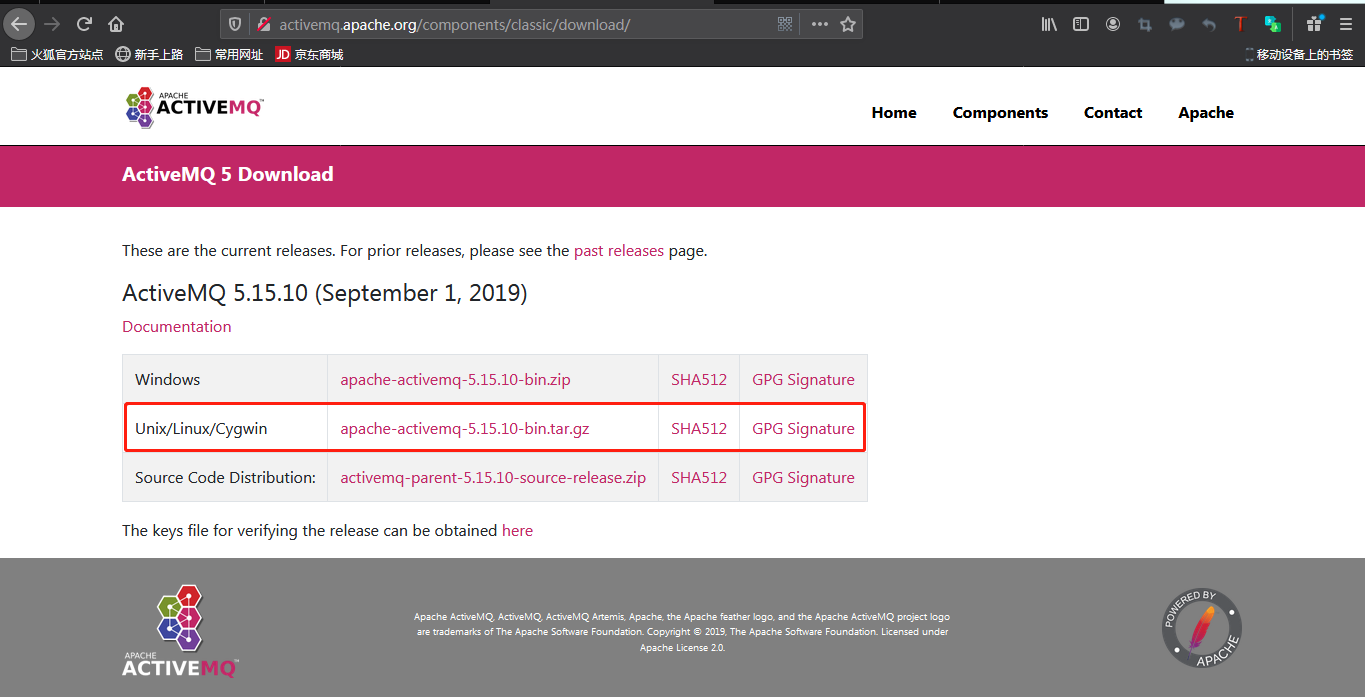
Task: Open the tracking protection shield icon
Action: 235,24
